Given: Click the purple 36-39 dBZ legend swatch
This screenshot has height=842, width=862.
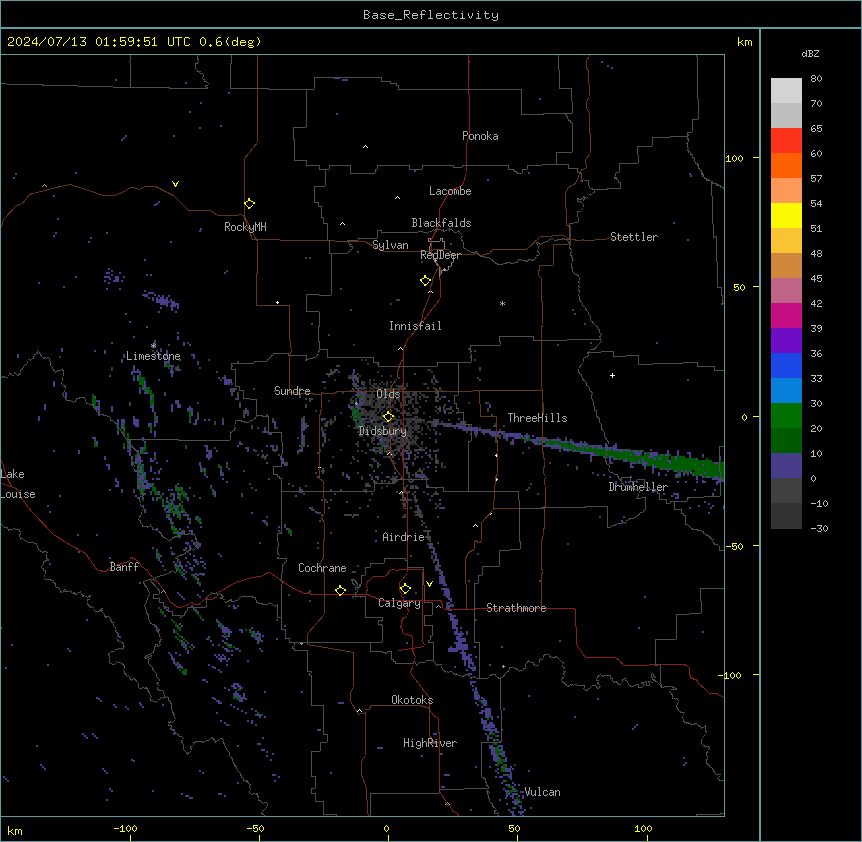Looking at the screenshot, I should point(786,341).
